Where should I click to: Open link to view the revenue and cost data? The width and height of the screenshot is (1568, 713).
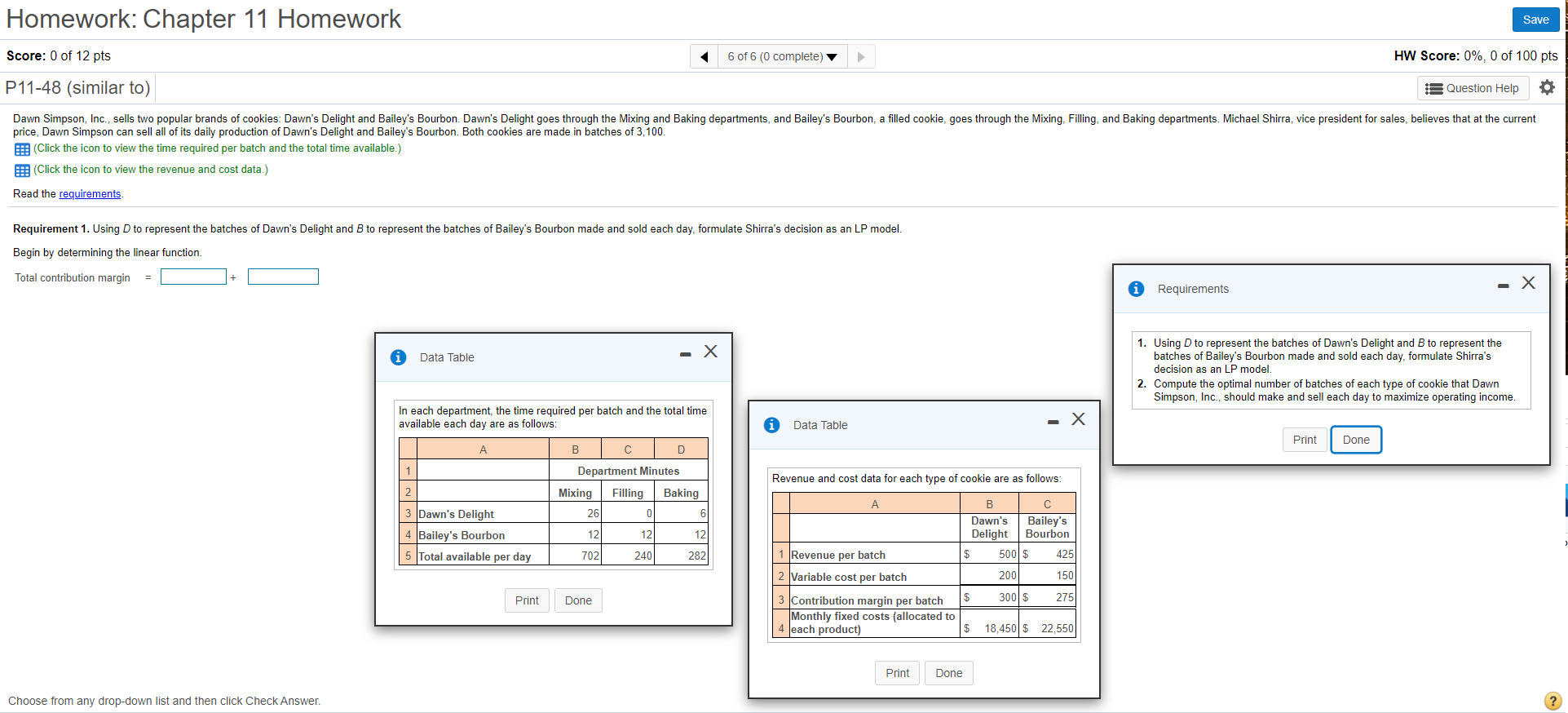(x=151, y=170)
